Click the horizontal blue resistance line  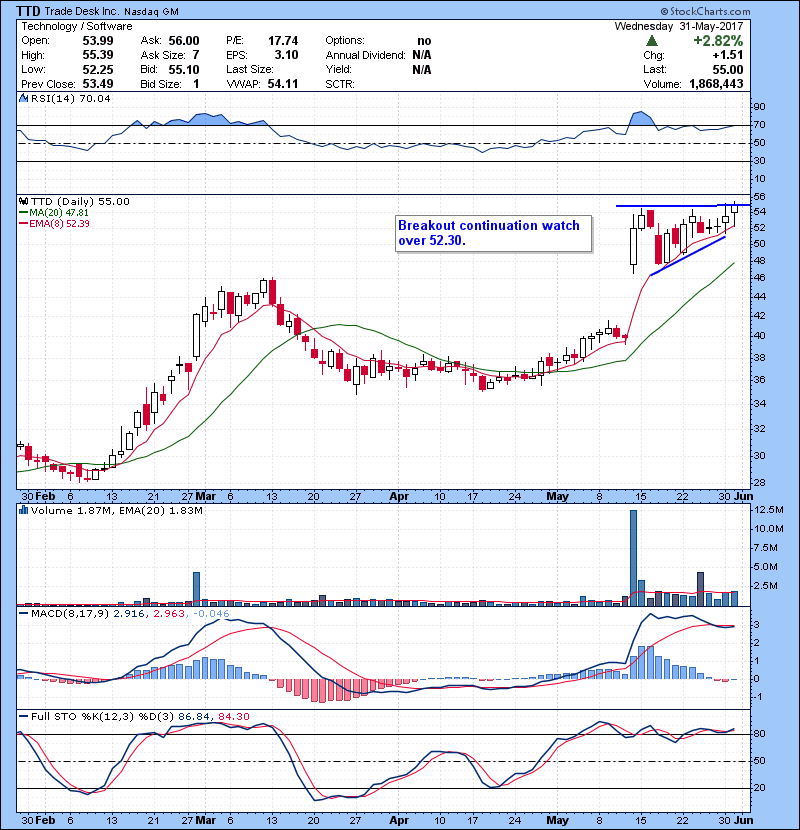pyautogui.click(x=680, y=206)
